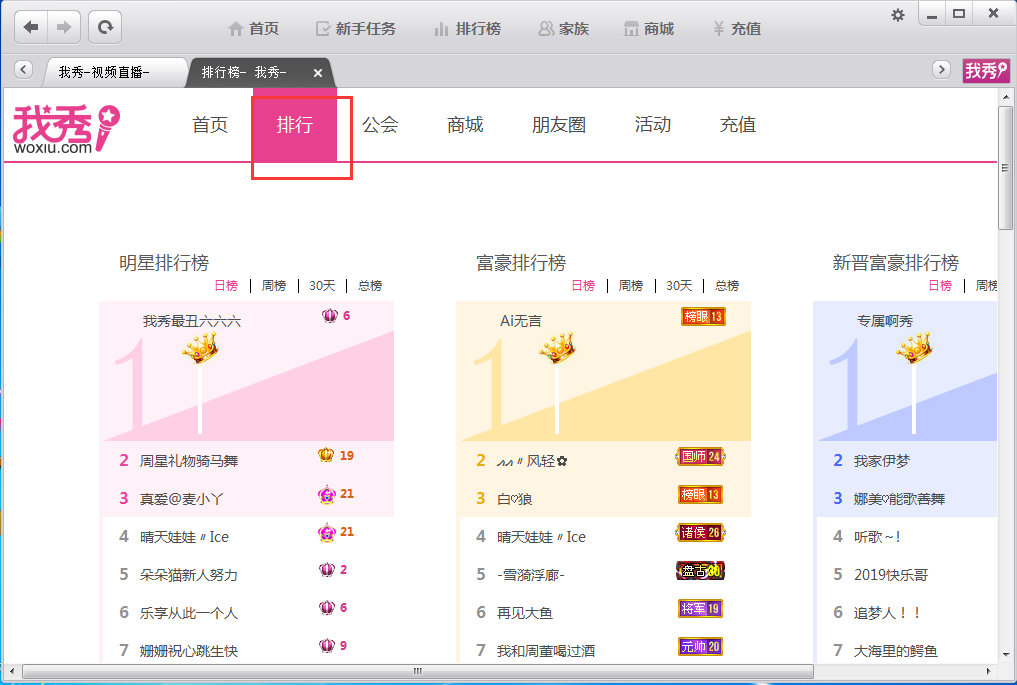Viewport: 1017px width, 685px height.
Task: Click crown level icon beside 真爱@麦小丫
Action: (x=326, y=494)
